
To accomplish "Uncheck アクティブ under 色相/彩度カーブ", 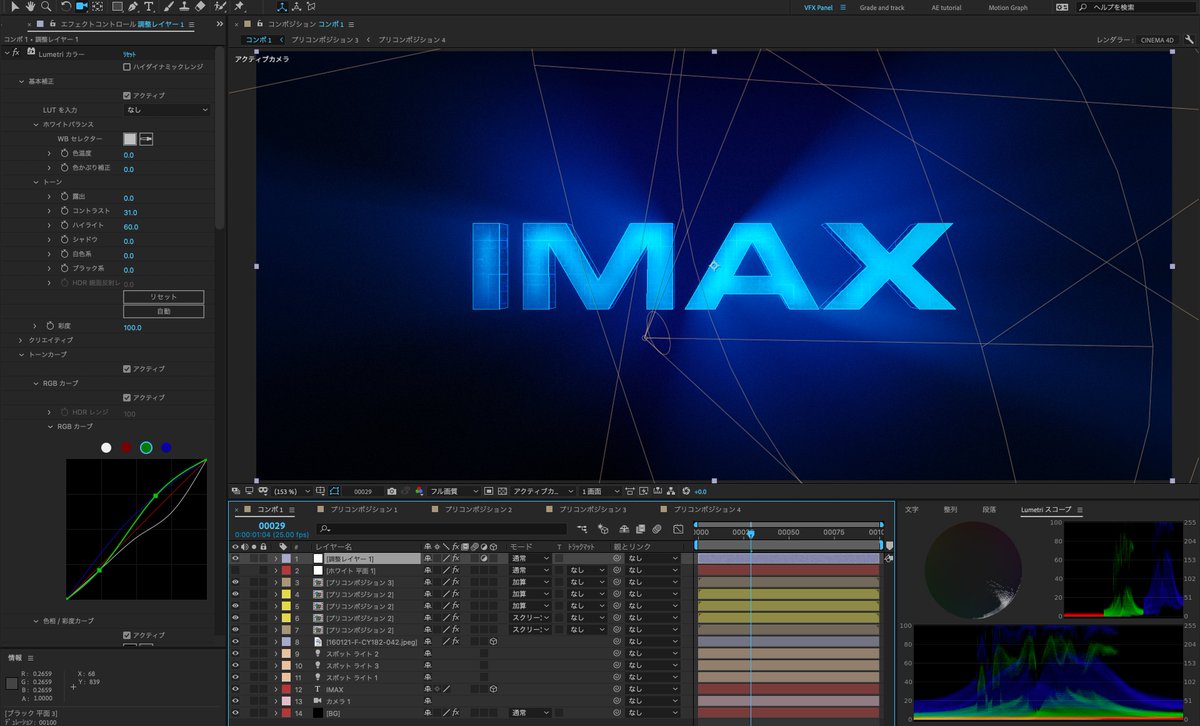I will click(126, 635).
